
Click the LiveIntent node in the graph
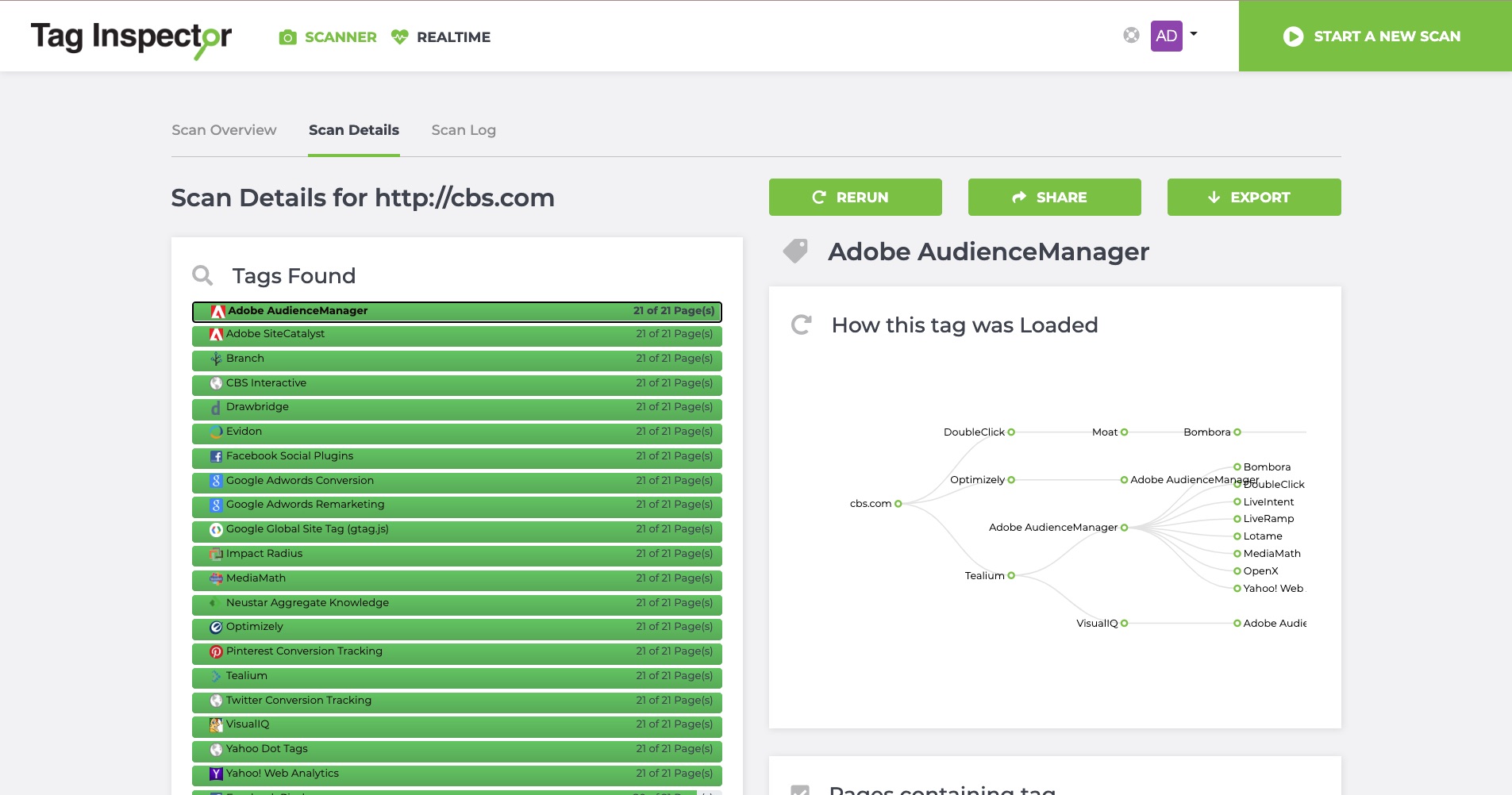coord(1237,502)
